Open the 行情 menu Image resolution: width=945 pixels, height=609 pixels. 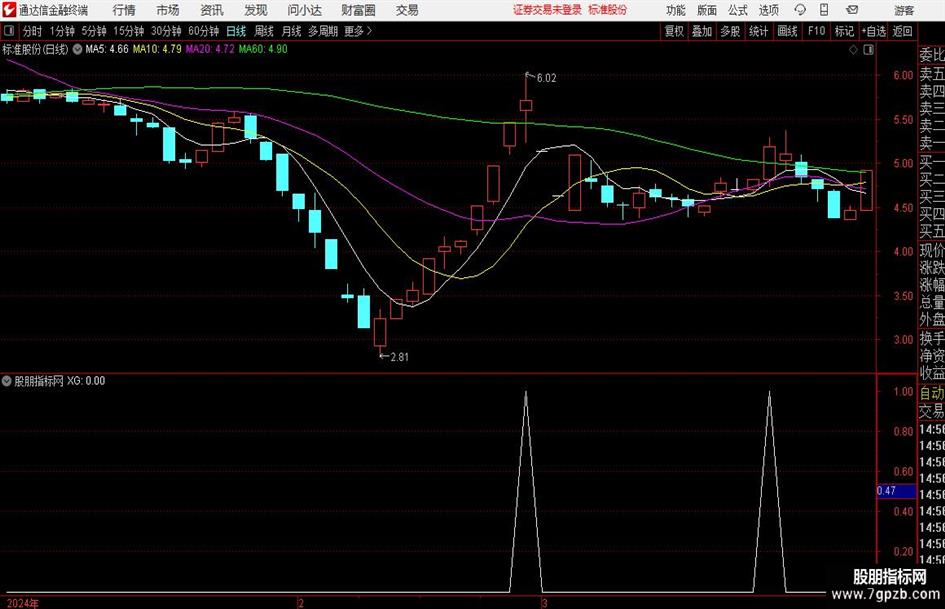pos(124,10)
